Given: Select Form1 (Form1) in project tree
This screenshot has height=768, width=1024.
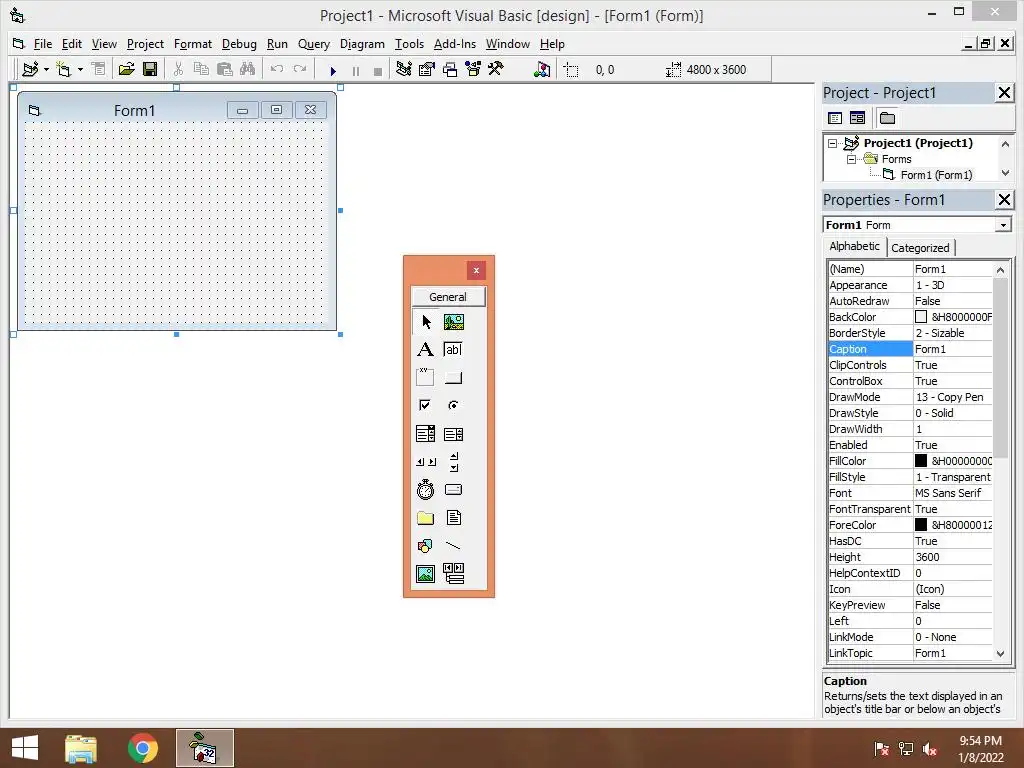Looking at the screenshot, I should coord(936,175).
